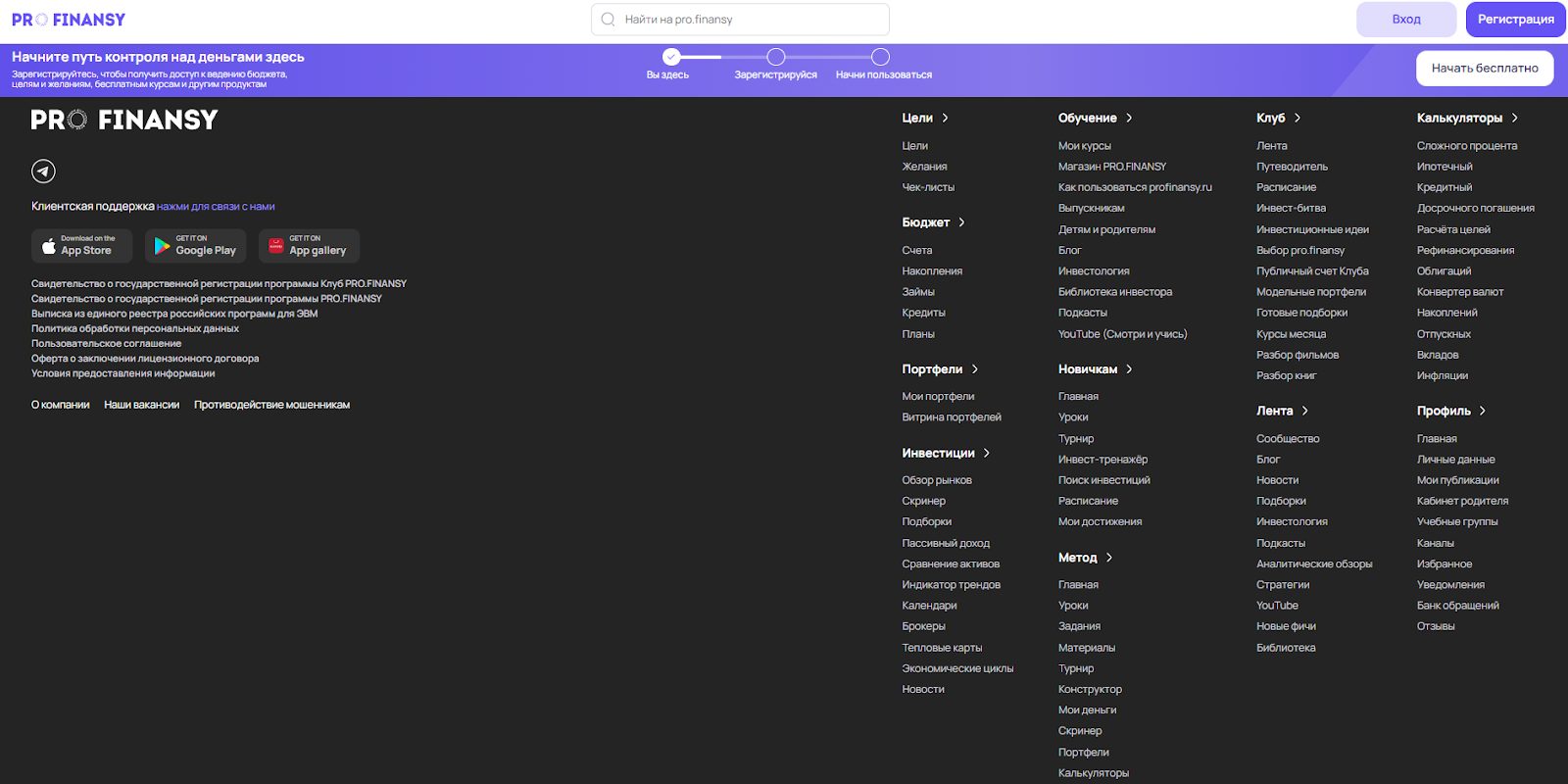This screenshot has width=1568, height=784.
Task: Open the Профиль section heading
Action: [x=1444, y=411]
